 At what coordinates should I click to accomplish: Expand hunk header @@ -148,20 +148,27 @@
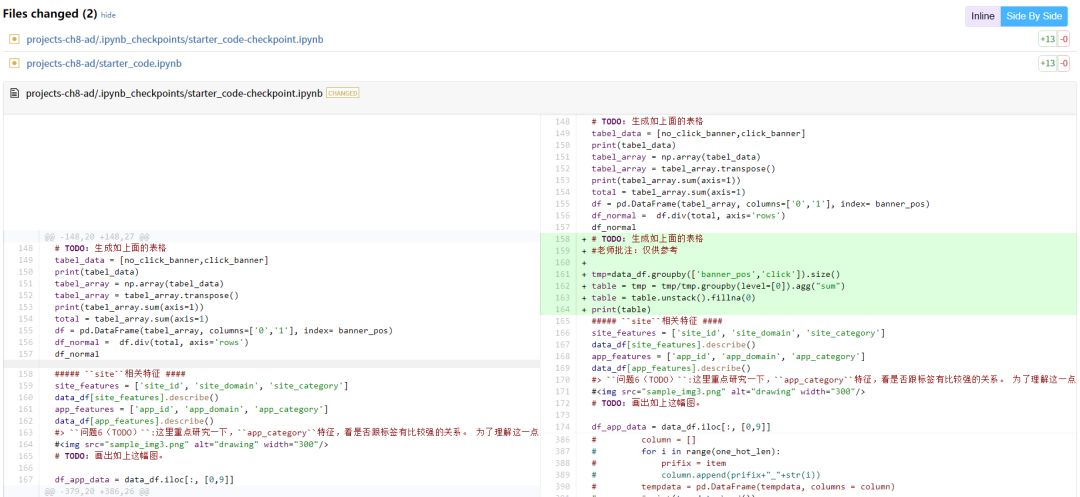click(x=96, y=236)
